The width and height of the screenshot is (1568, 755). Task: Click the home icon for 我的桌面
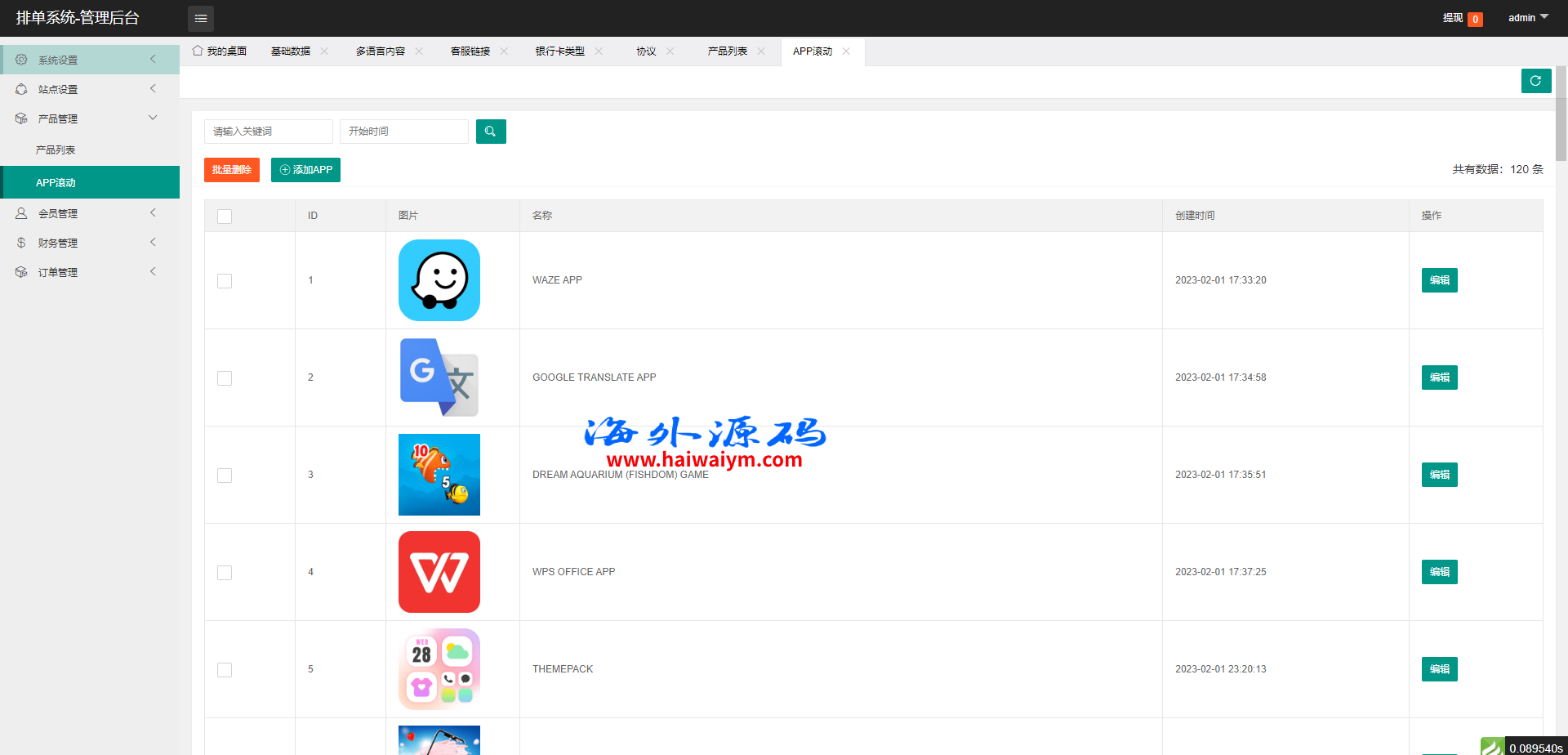(198, 51)
